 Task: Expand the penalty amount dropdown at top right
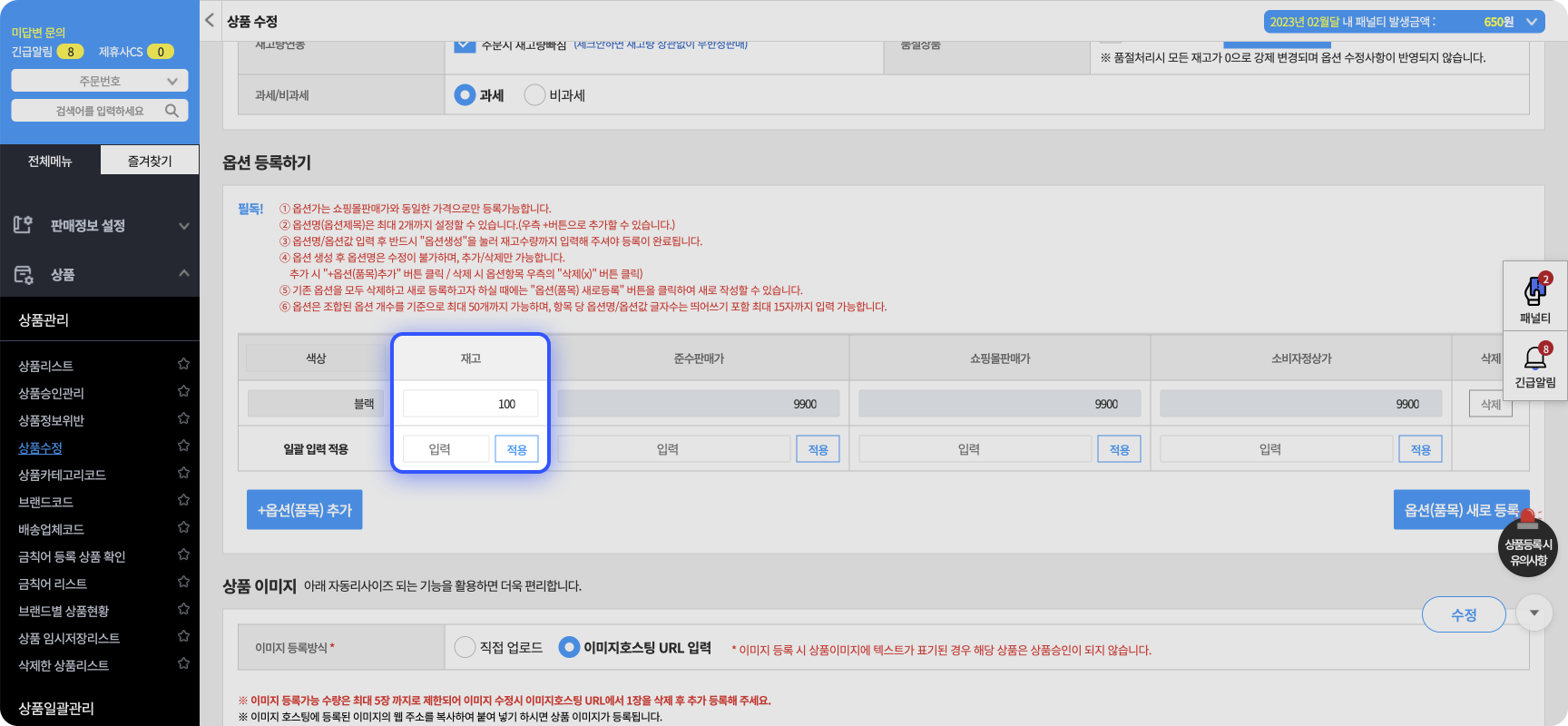1533,22
